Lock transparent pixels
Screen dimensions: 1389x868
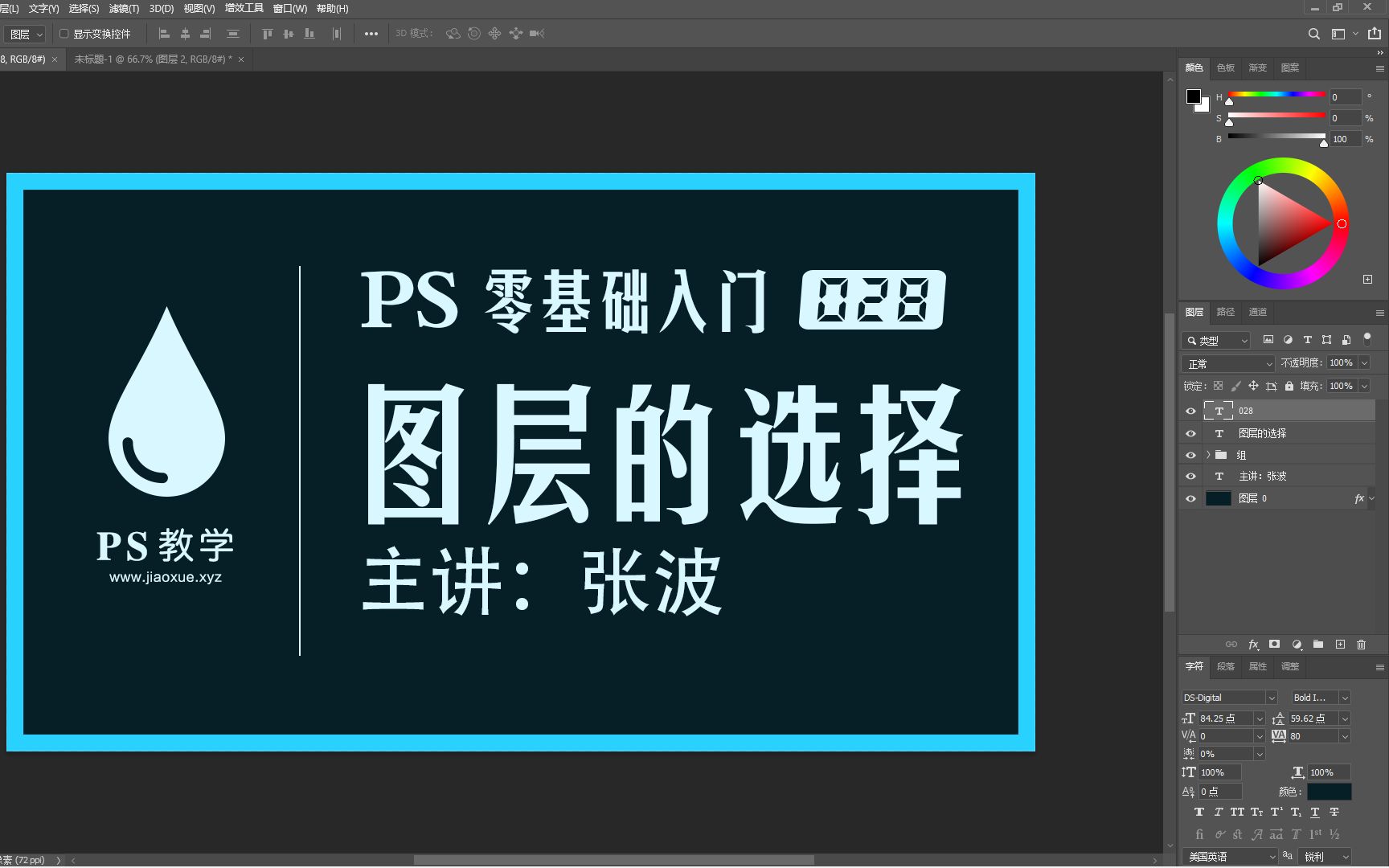click(x=1218, y=386)
